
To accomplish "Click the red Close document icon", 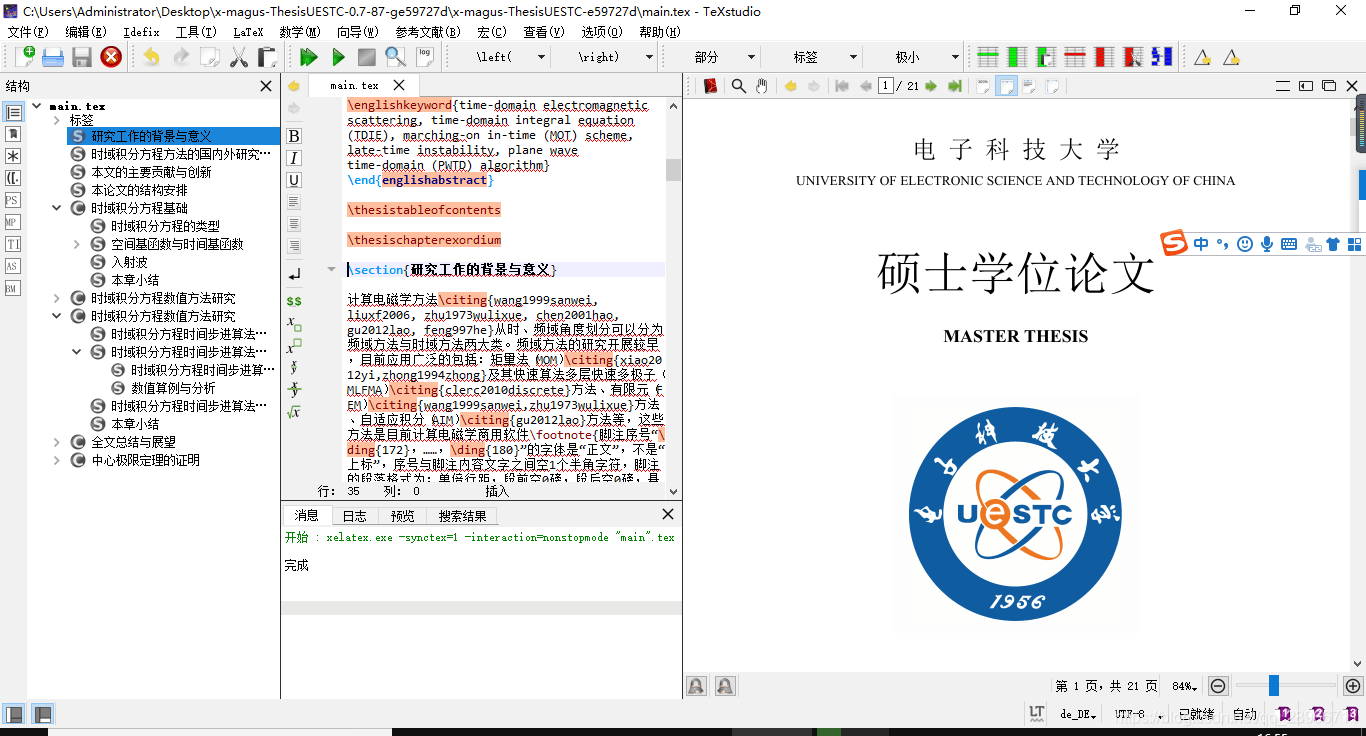I will [x=111, y=57].
